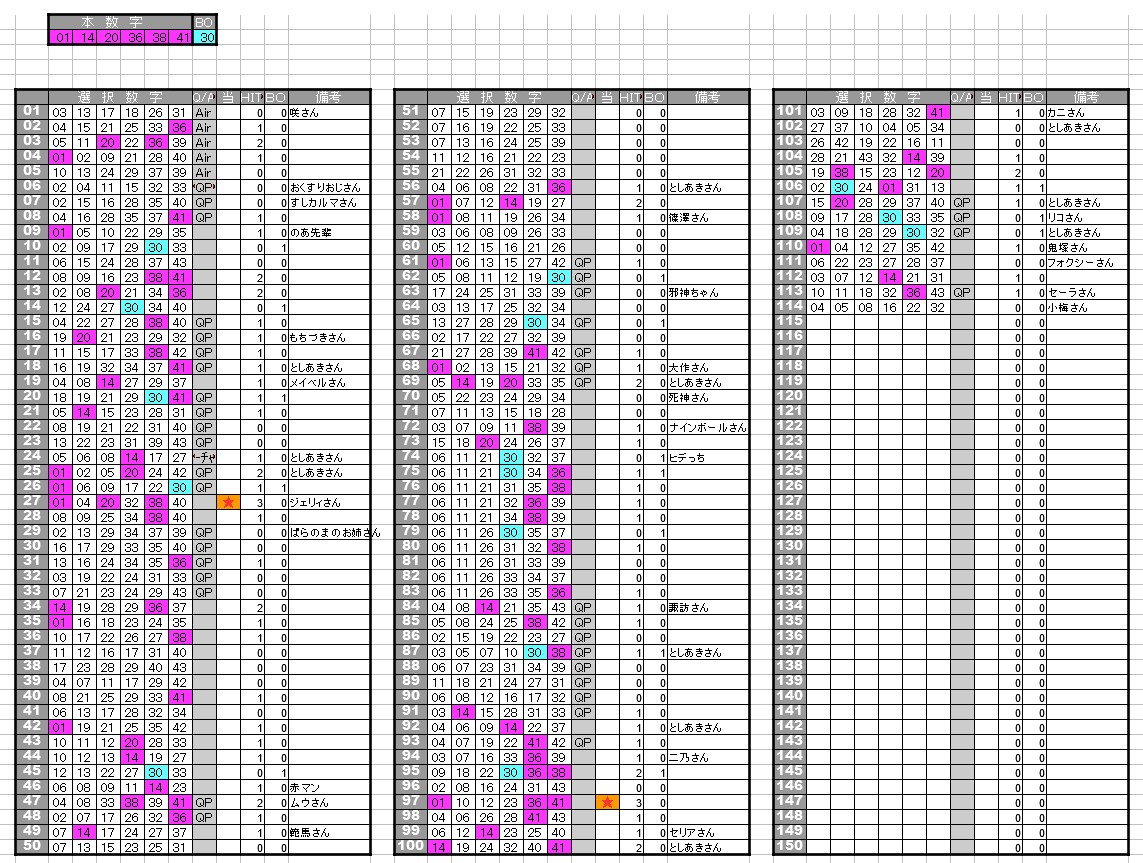Select winning number 36 under 本数字
This screenshot has height=863, width=1143.
point(135,37)
